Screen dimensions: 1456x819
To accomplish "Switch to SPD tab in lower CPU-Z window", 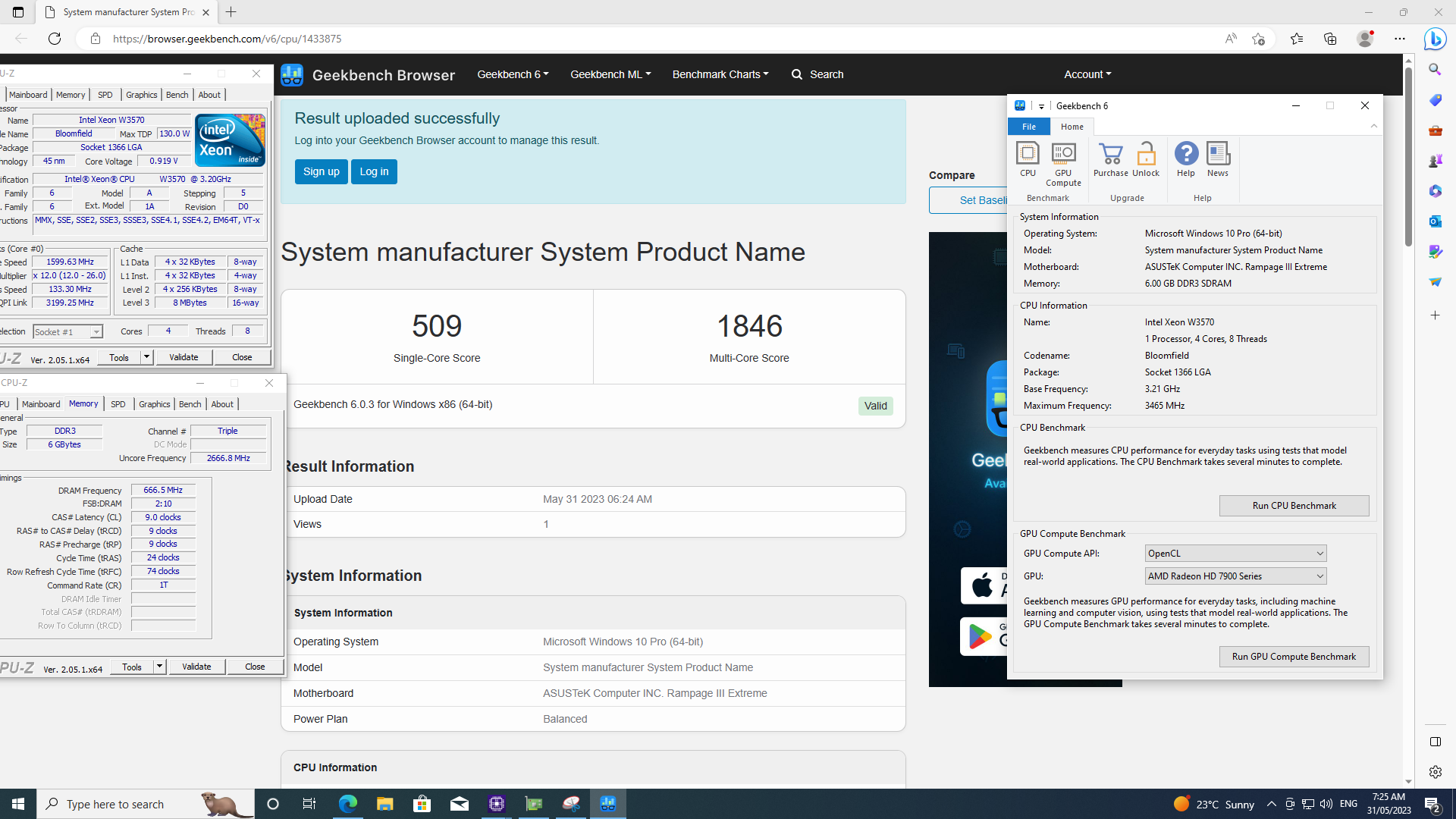I will [118, 404].
